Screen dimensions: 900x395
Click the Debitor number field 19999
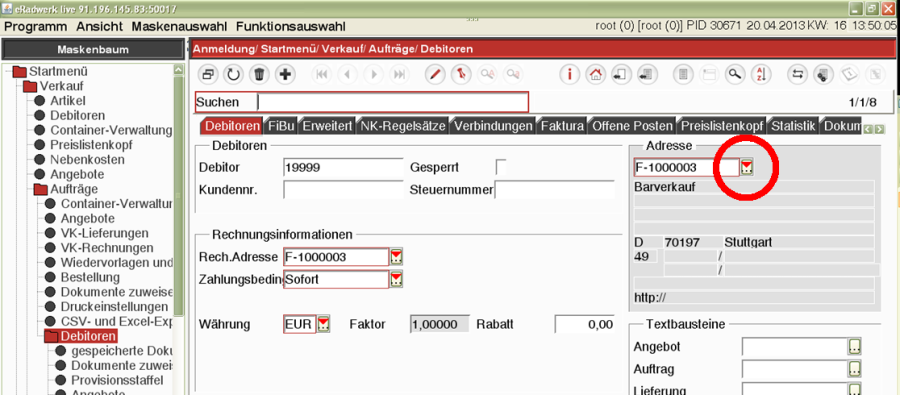(x=343, y=168)
